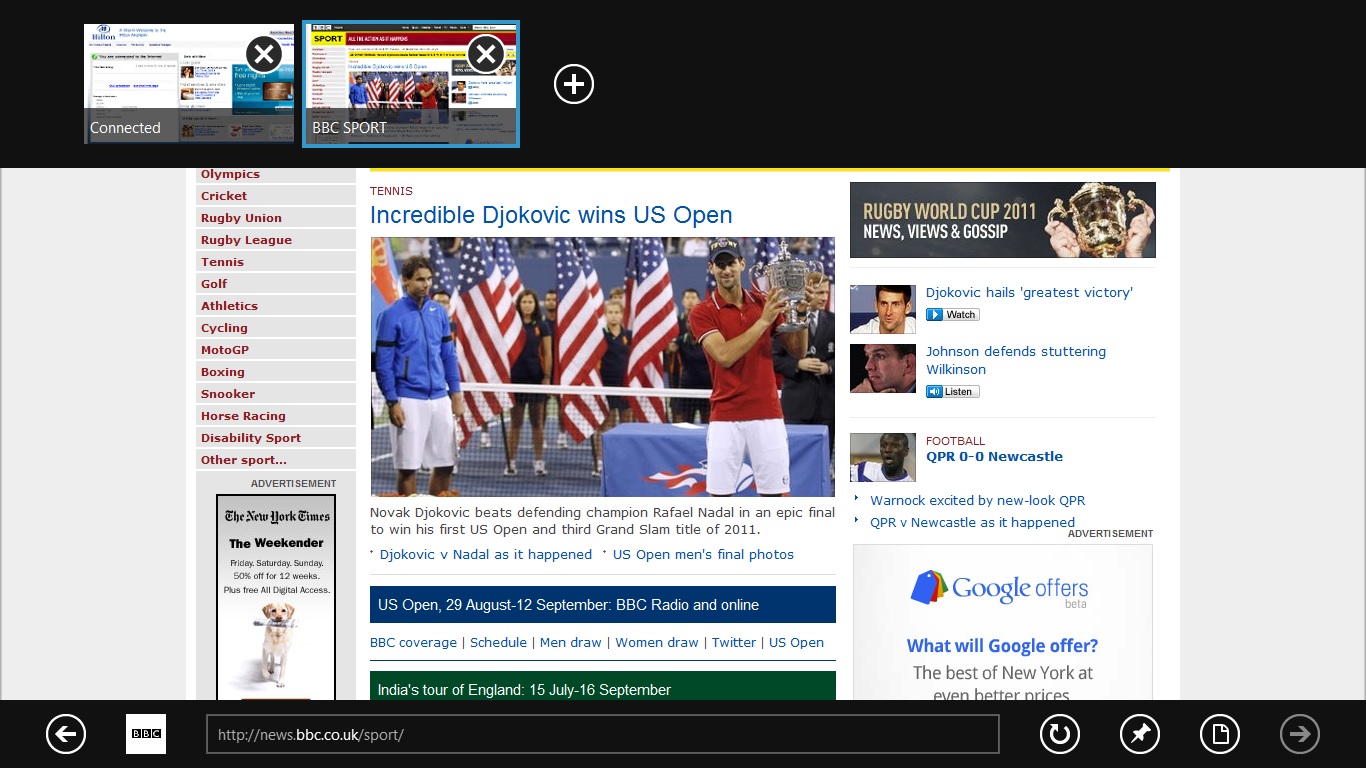Open the Olympics sport section
Viewport: 1366px width, 768px height.
(230, 174)
